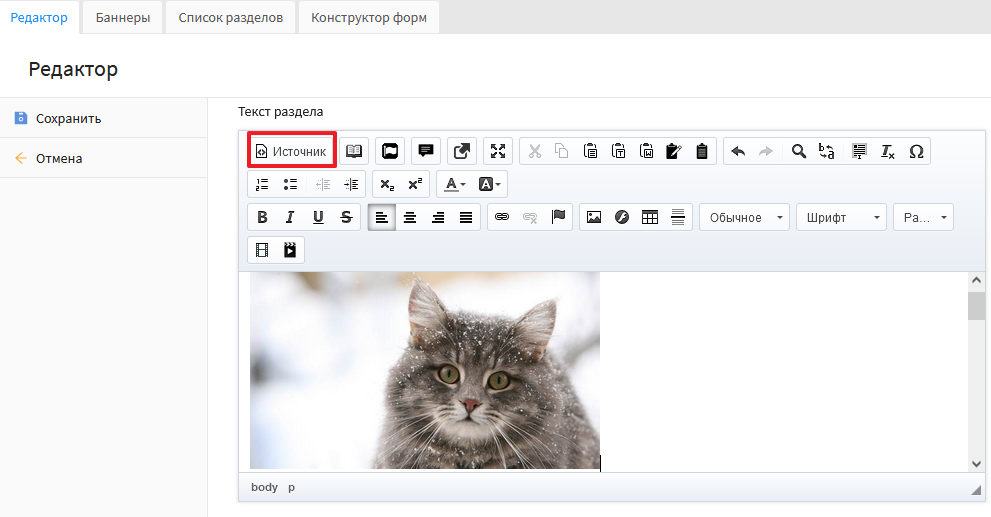The width and height of the screenshot is (991, 517).
Task: Toggle underline formatting
Action: pos(318,217)
